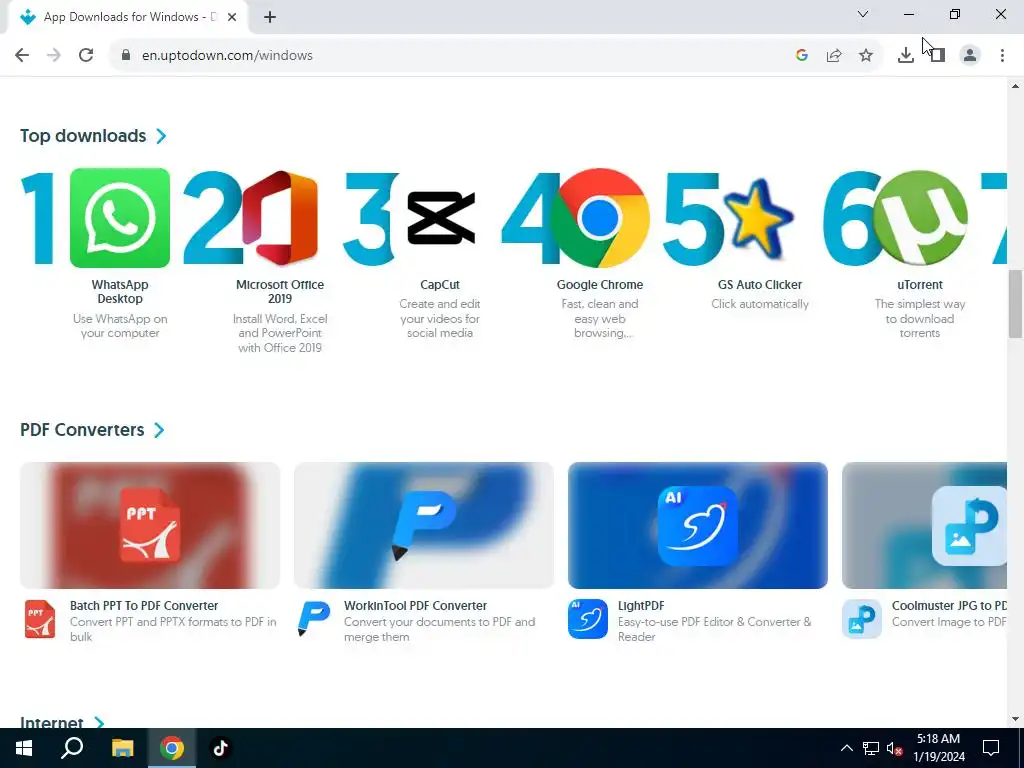Open the Windows notification center
The image size is (1024, 768).
[991, 748]
